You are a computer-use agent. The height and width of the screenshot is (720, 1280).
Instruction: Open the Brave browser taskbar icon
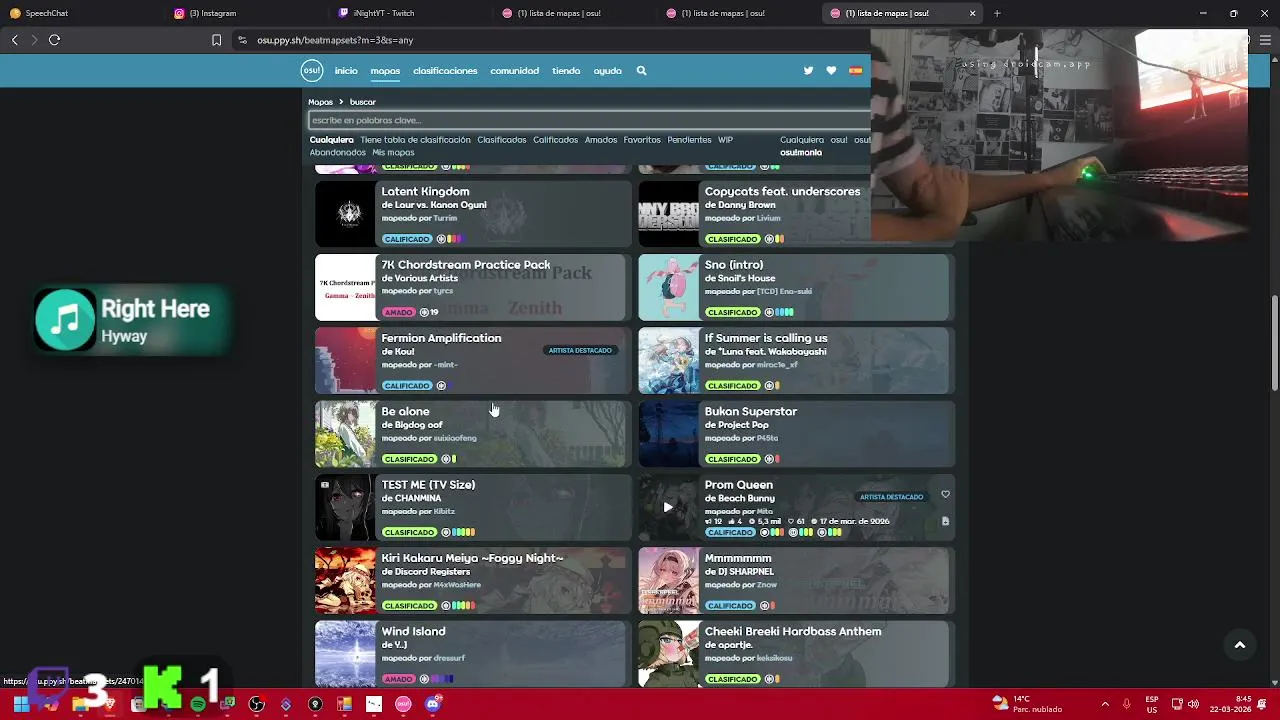pyautogui.click(x=110, y=704)
